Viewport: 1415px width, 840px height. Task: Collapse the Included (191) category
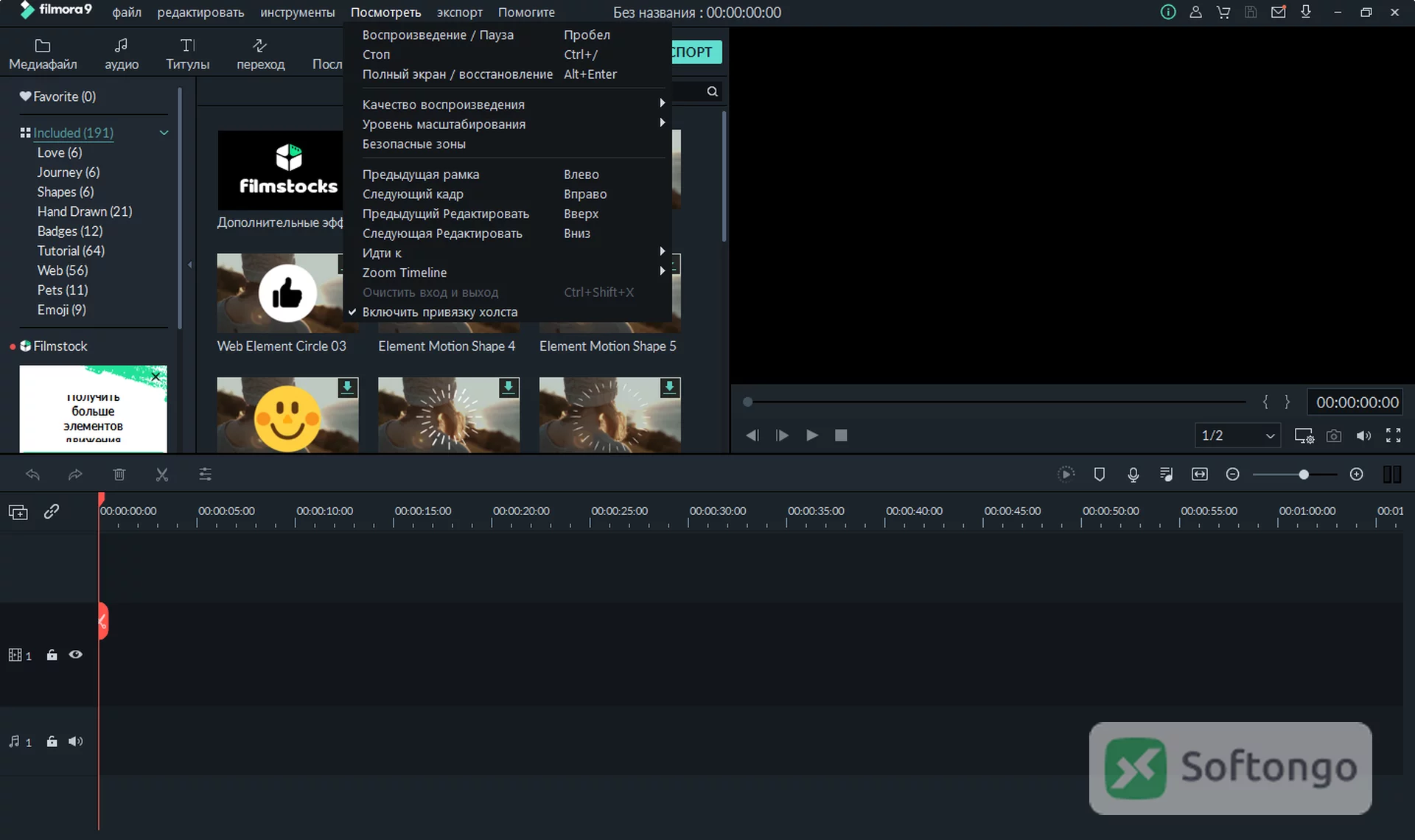pos(164,133)
